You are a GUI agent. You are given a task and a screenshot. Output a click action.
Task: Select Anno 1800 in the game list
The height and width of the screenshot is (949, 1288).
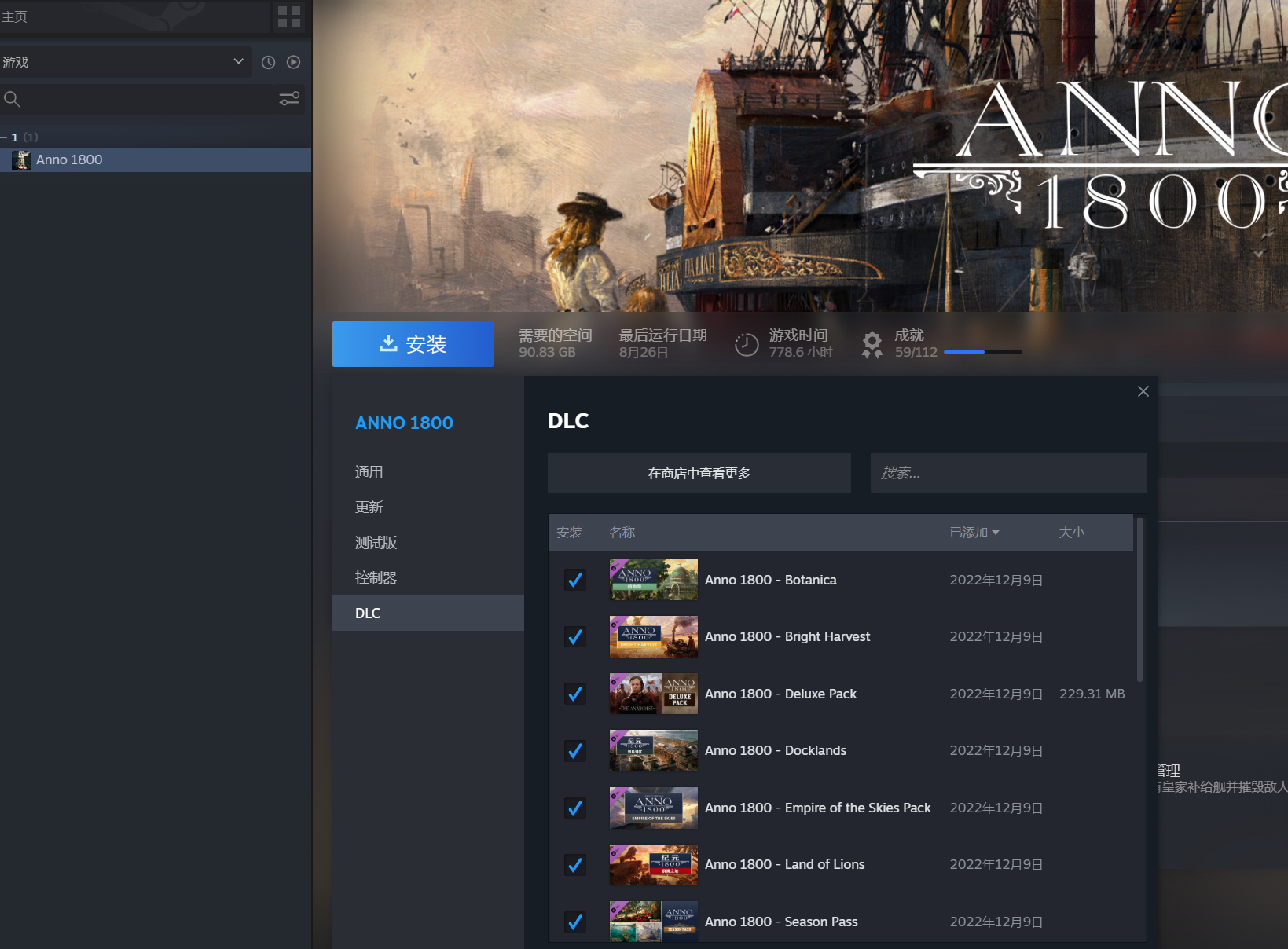click(x=156, y=160)
